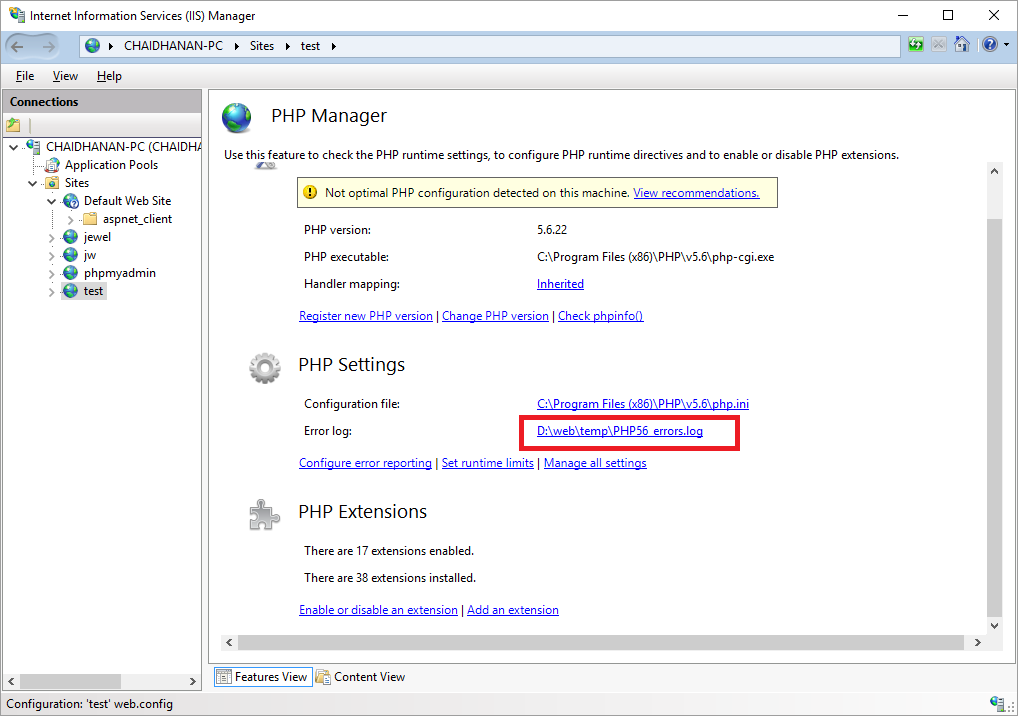
Task: Expand the jewel site node
Action: 51,238
